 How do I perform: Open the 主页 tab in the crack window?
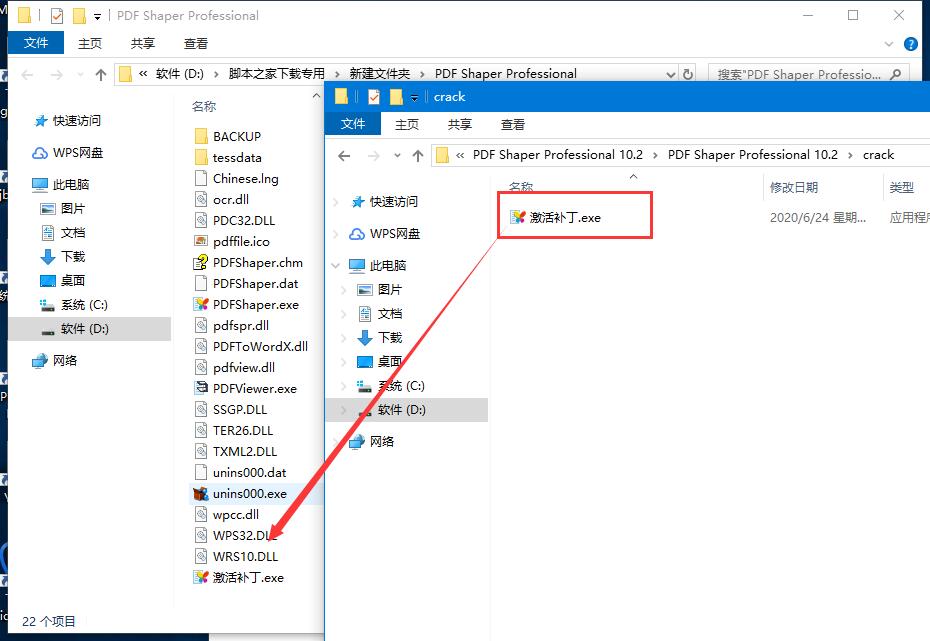(x=407, y=125)
